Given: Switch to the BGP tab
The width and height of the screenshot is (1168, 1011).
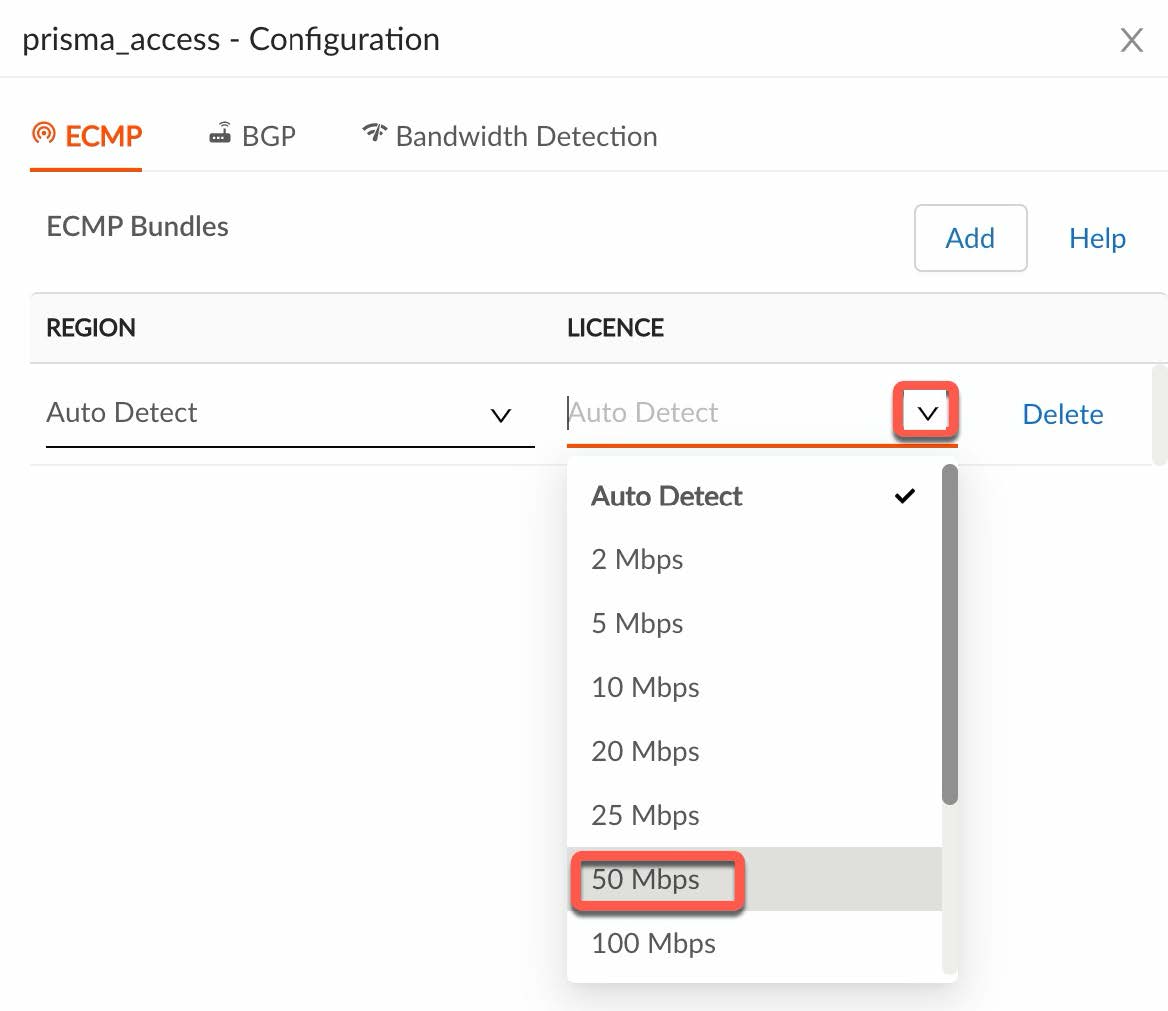Looking at the screenshot, I should (268, 136).
